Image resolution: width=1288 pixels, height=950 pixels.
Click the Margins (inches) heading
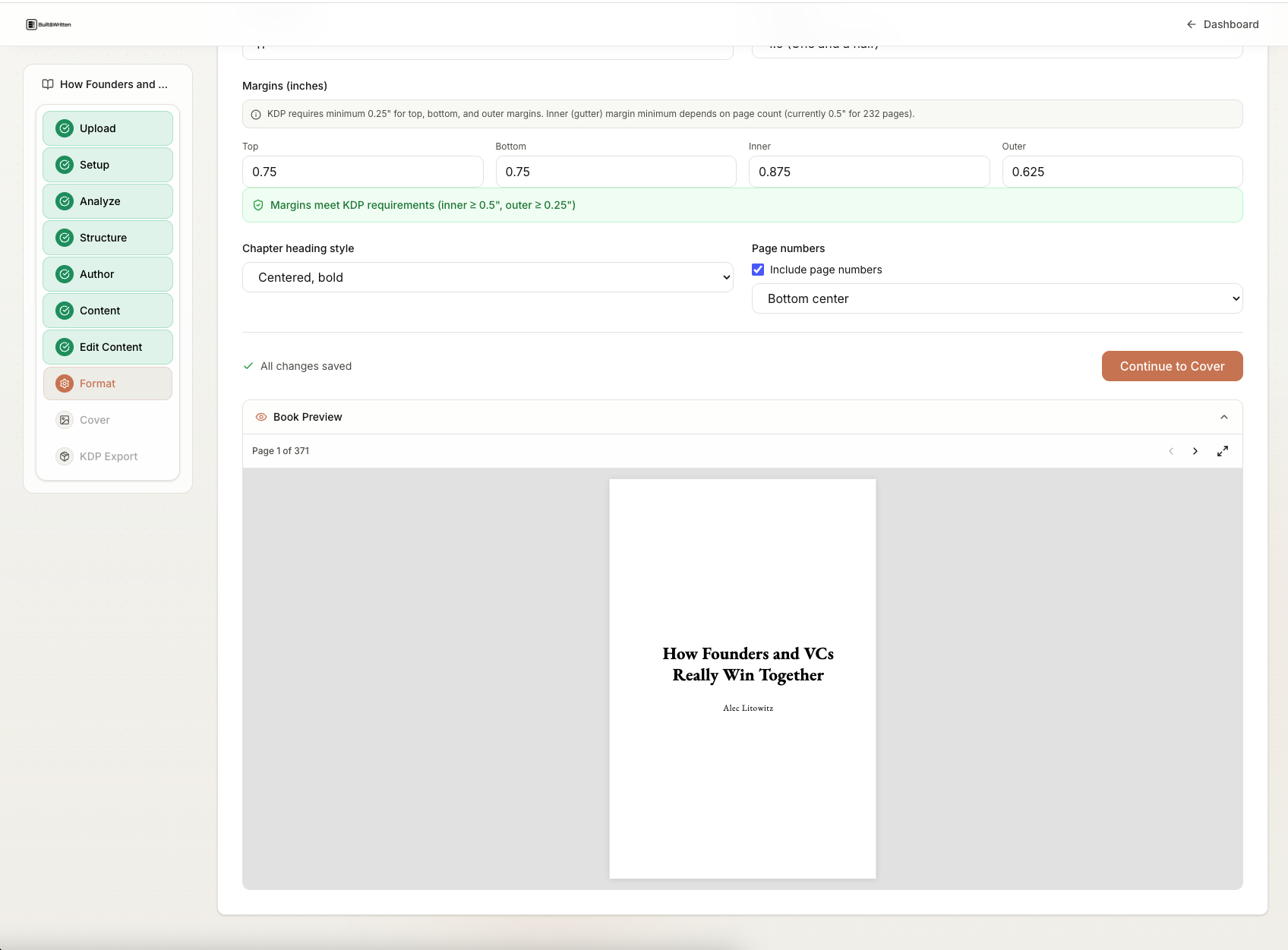pos(285,86)
